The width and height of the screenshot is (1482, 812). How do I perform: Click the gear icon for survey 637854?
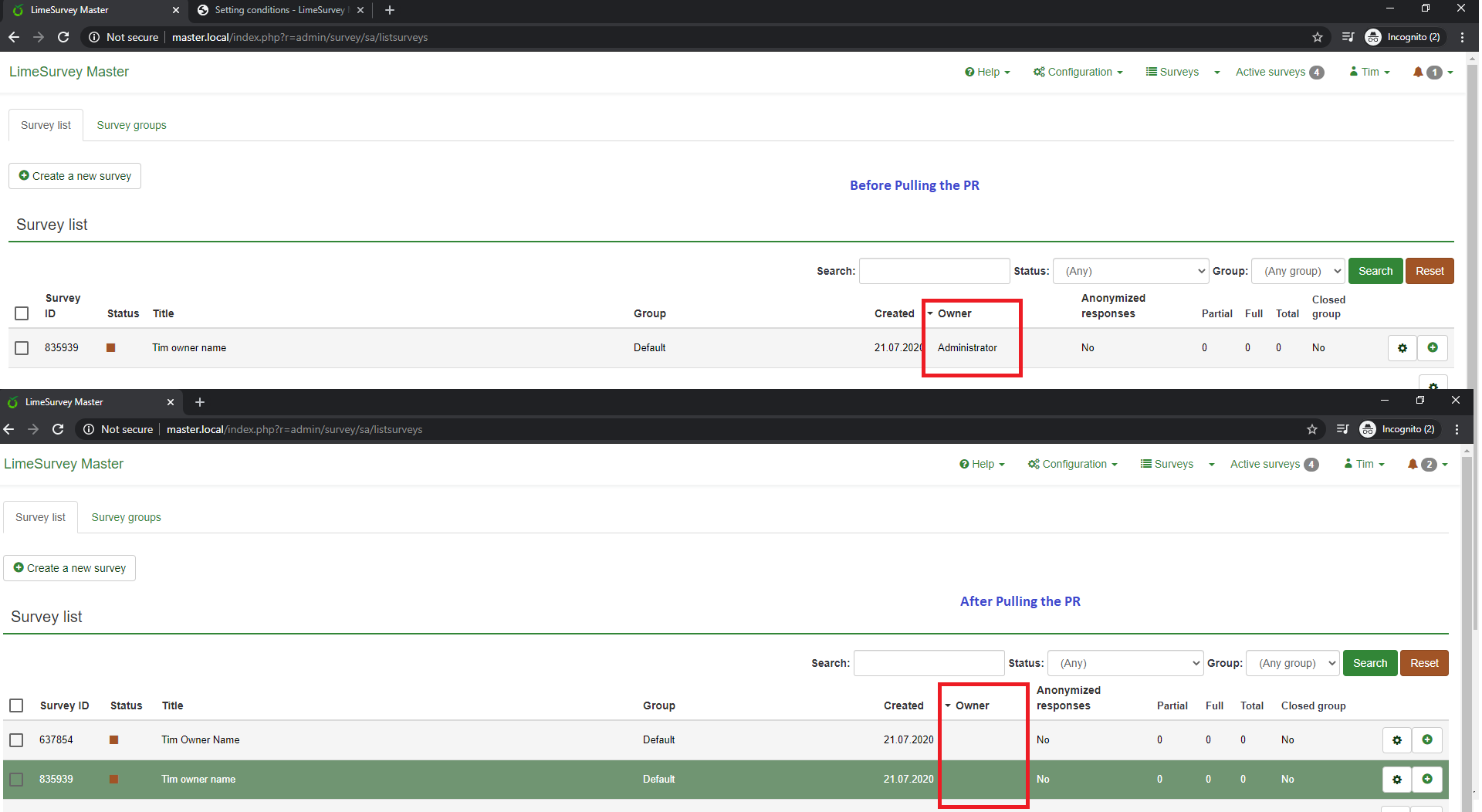pyautogui.click(x=1396, y=740)
